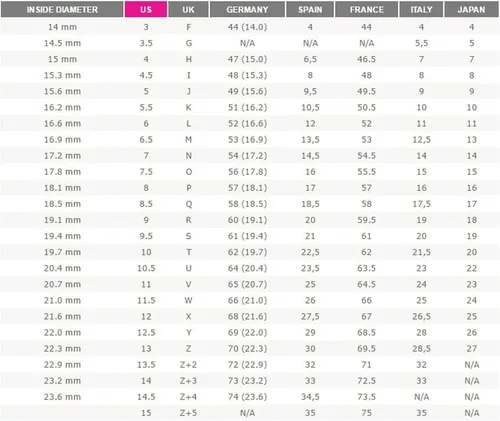Screen dimensions: 500x421
Task: Click US size 7 cell
Action: 146,156
